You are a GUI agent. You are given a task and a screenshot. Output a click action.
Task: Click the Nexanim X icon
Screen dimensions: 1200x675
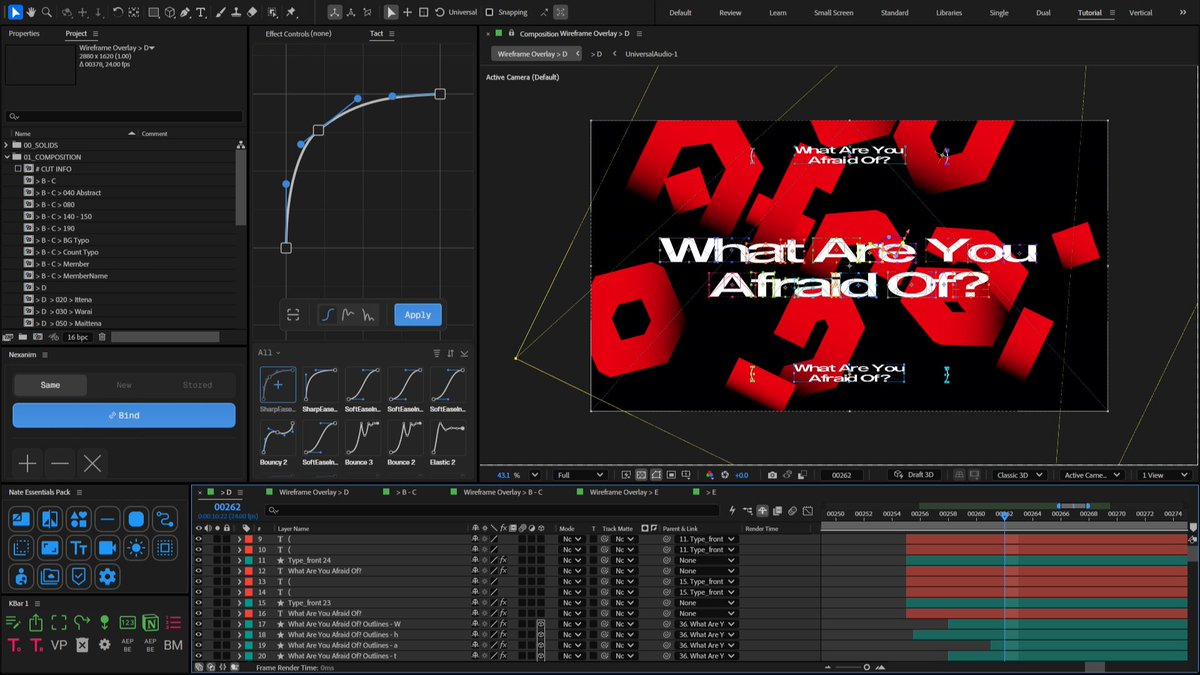click(93, 463)
